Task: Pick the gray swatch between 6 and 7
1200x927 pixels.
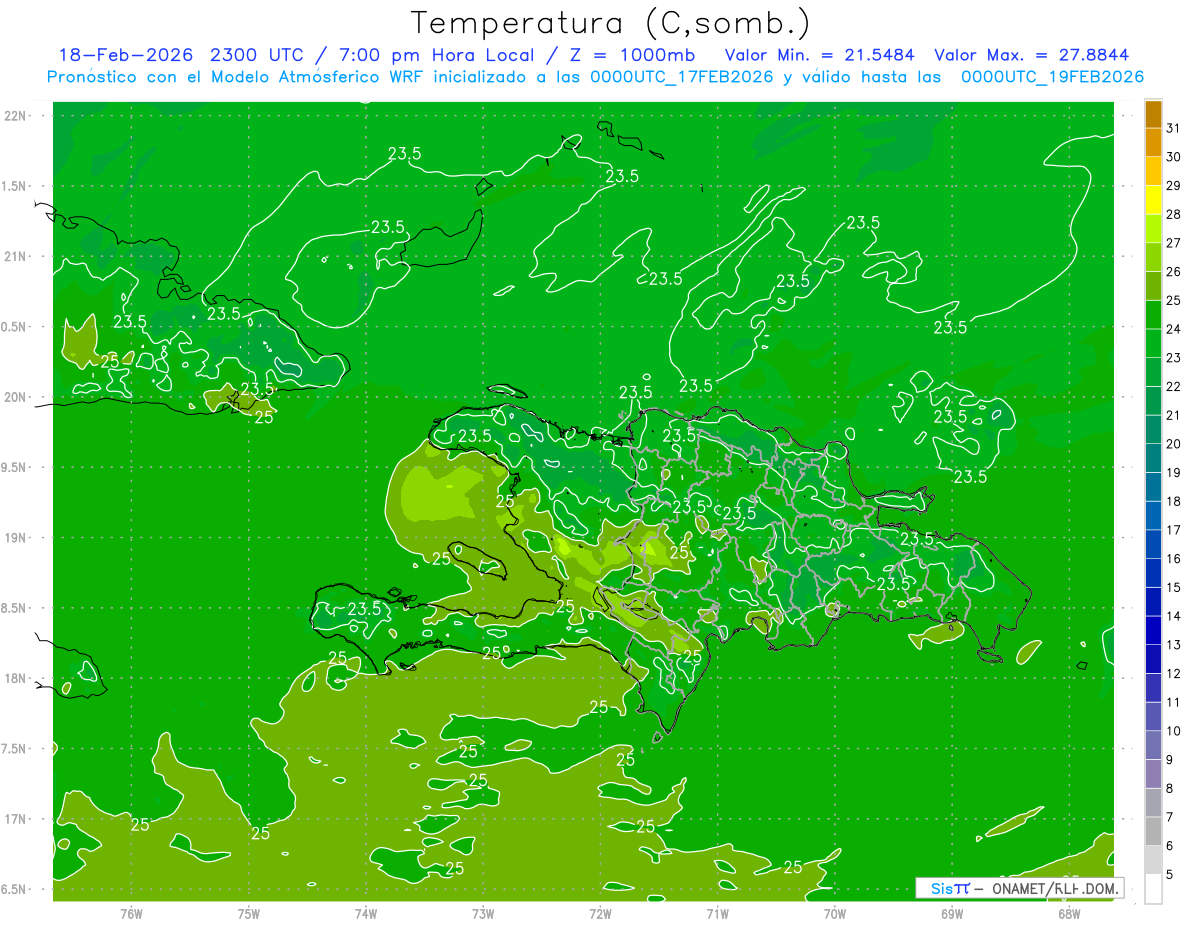Action: click(1153, 832)
